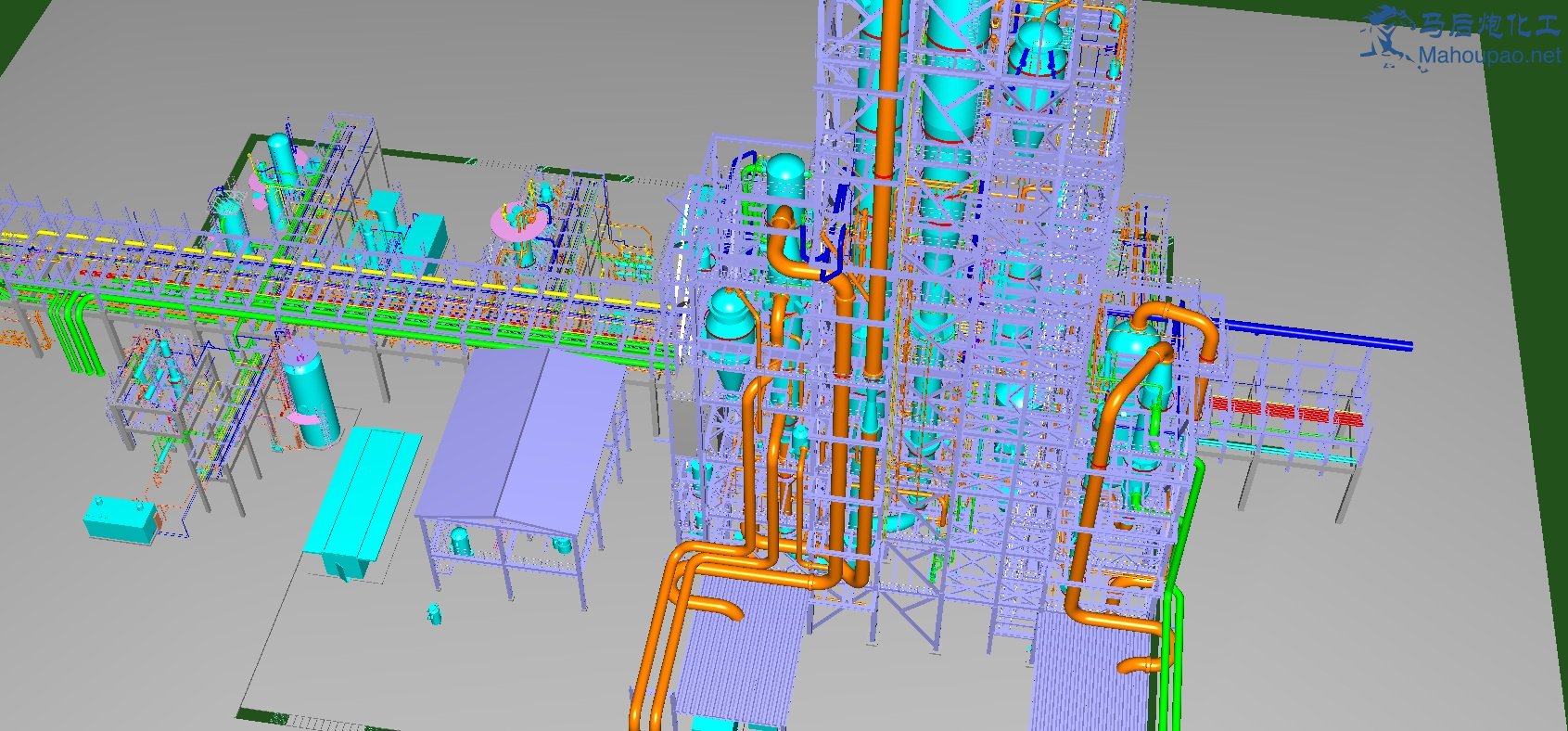Click the red pipe section on the right rack
This screenshot has height=731, width=1568.
[x=1288, y=413]
